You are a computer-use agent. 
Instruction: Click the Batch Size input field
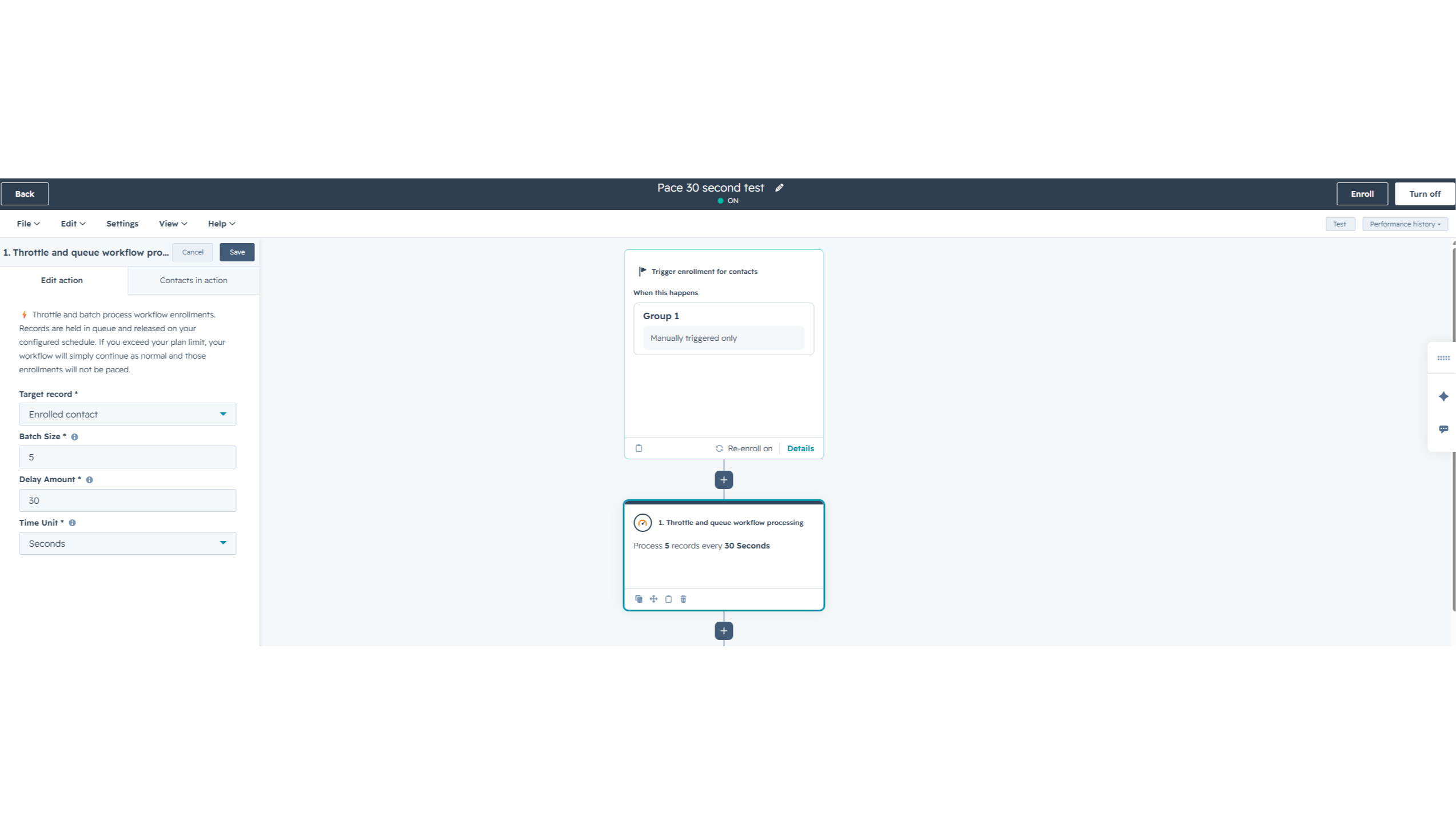pyautogui.click(x=127, y=457)
